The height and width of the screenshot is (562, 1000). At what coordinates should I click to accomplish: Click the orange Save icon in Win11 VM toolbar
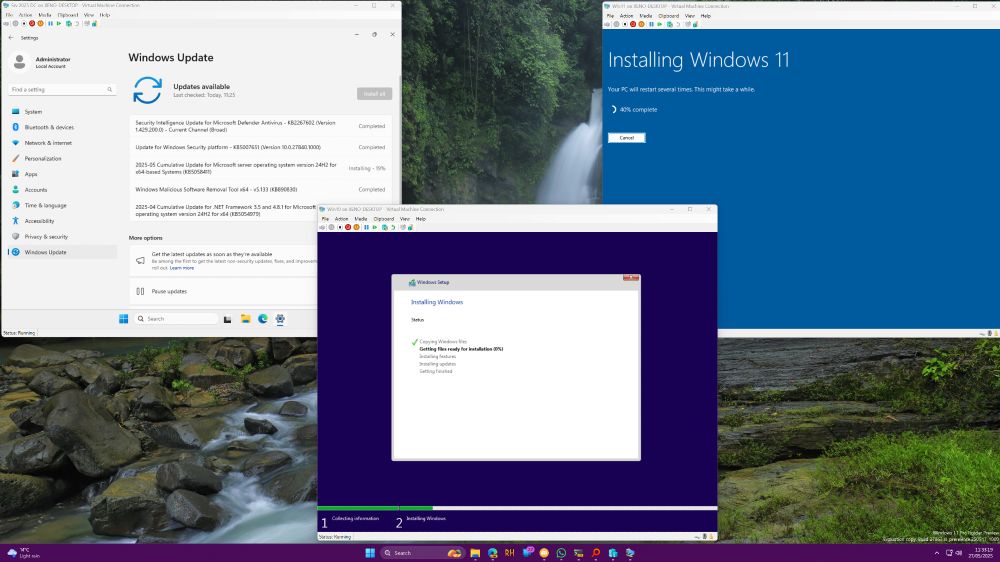[642, 24]
